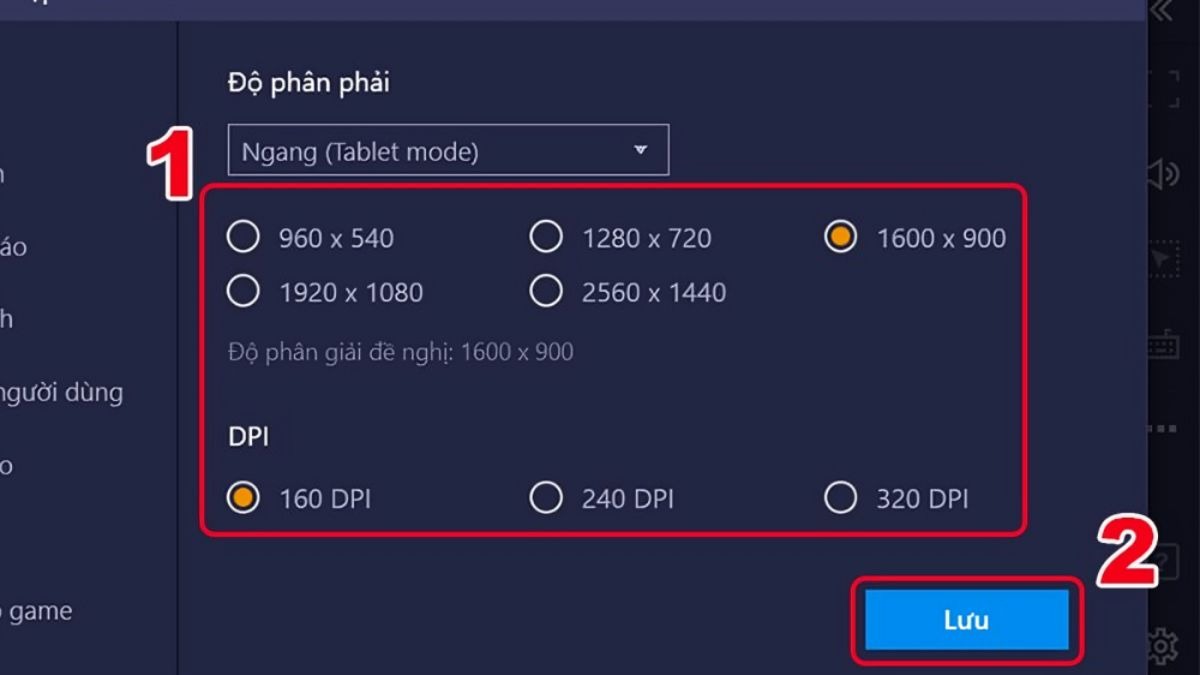Pick the 2560 x 1440 resolution
This screenshot has height=675, width=1200.
click(546, 292)
